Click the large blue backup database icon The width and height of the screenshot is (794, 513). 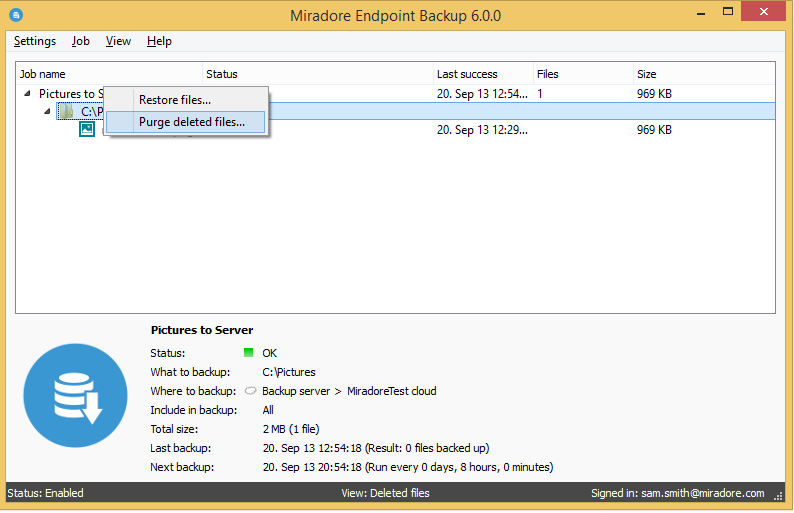click(x=75, y=396)
